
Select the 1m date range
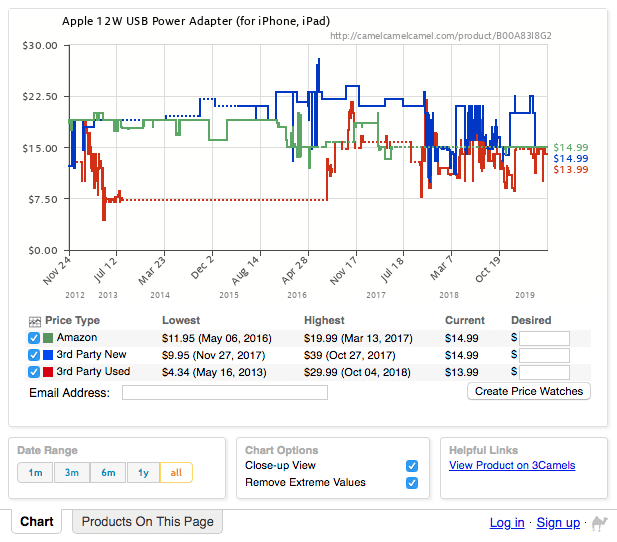click(35, 472)
